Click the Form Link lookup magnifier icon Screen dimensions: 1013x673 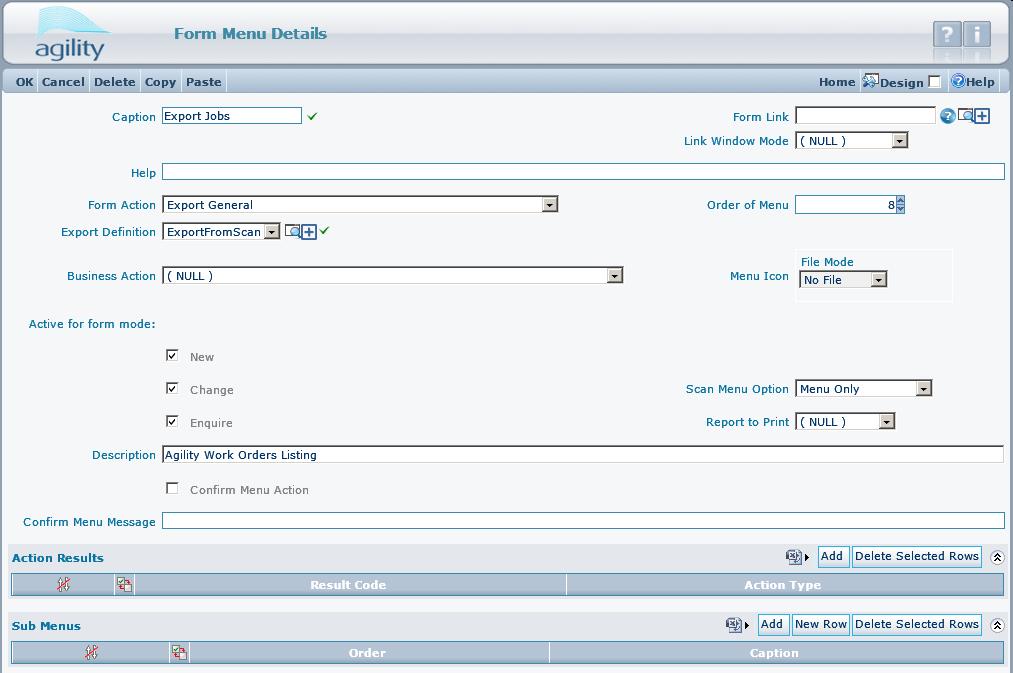[x=965, y=116]
